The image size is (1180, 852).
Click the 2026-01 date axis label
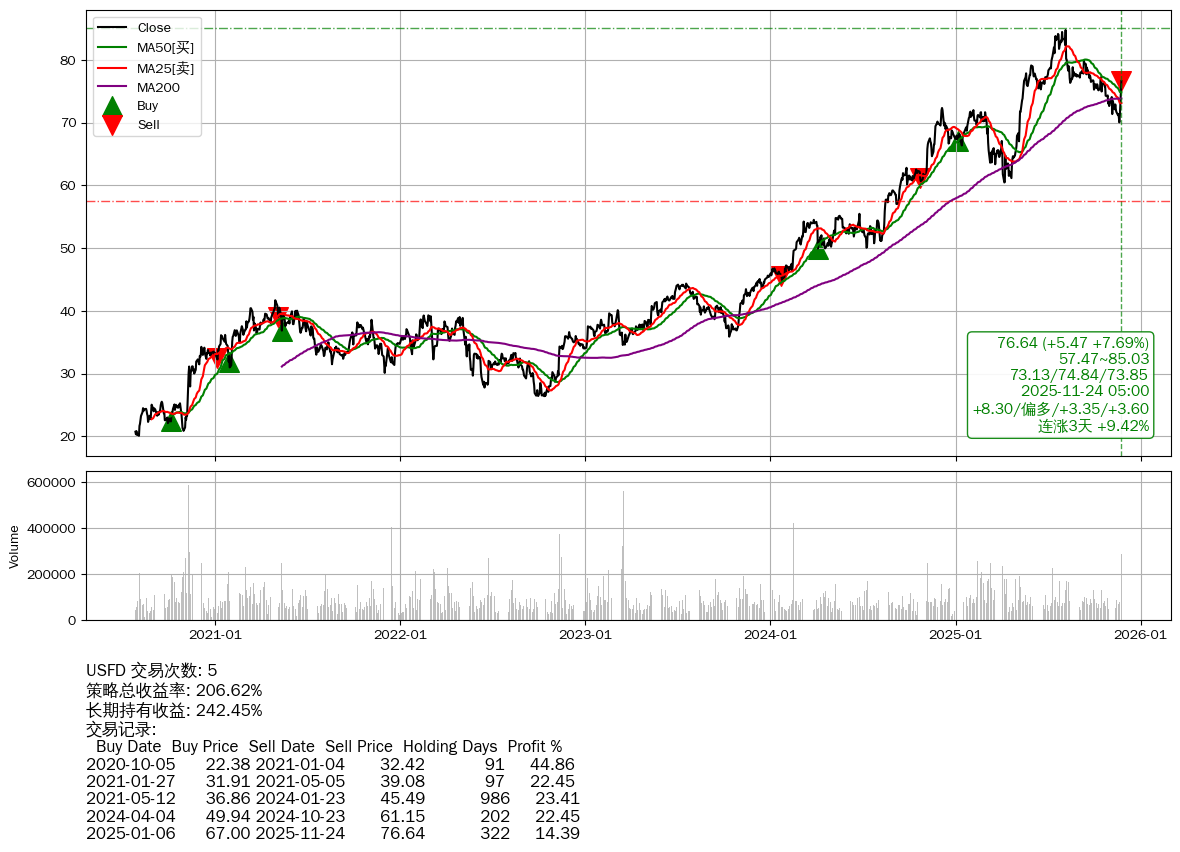(x=1141, y=634)
